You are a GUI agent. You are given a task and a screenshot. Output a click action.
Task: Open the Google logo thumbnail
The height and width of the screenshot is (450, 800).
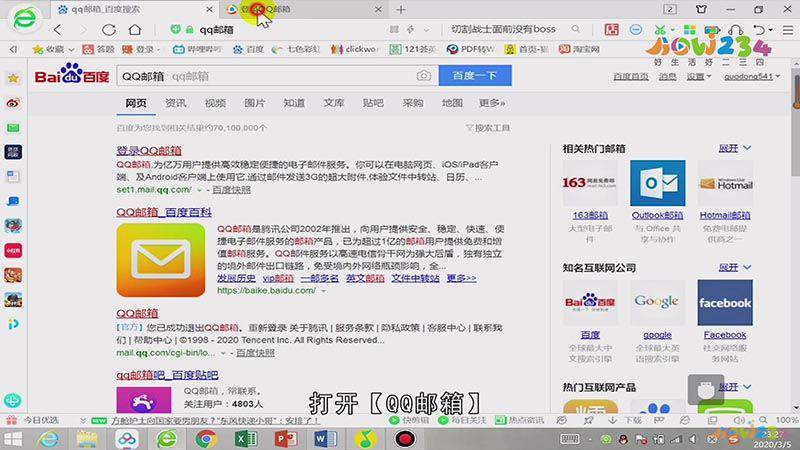[657, 303]
